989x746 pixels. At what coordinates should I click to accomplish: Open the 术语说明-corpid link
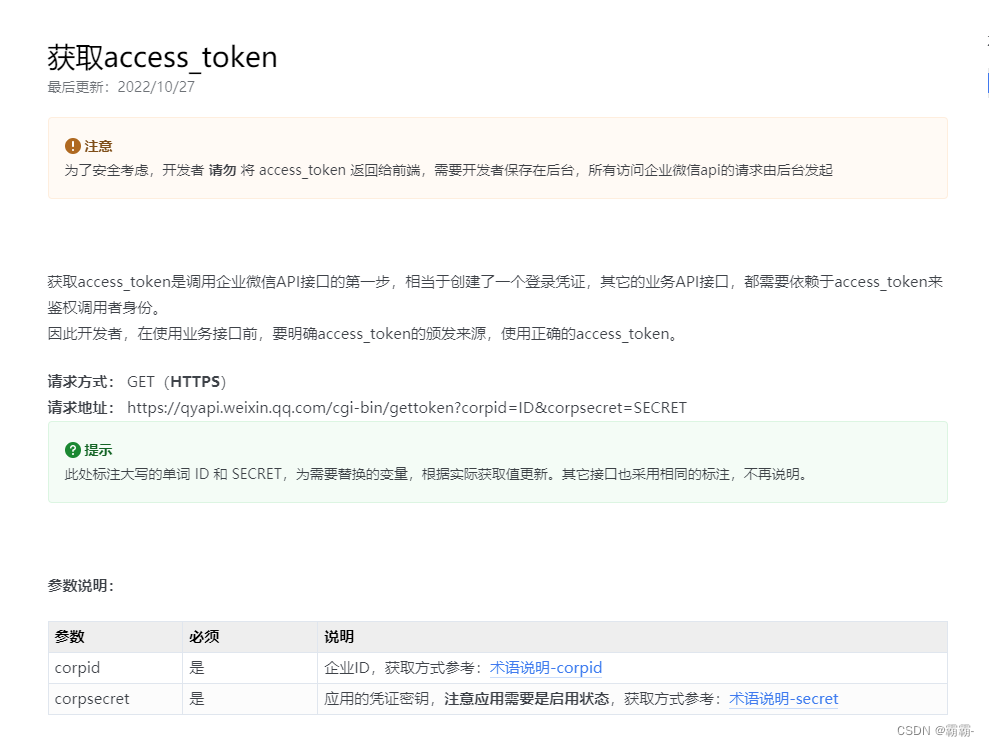pyautogui.click(x=546, y=668)
